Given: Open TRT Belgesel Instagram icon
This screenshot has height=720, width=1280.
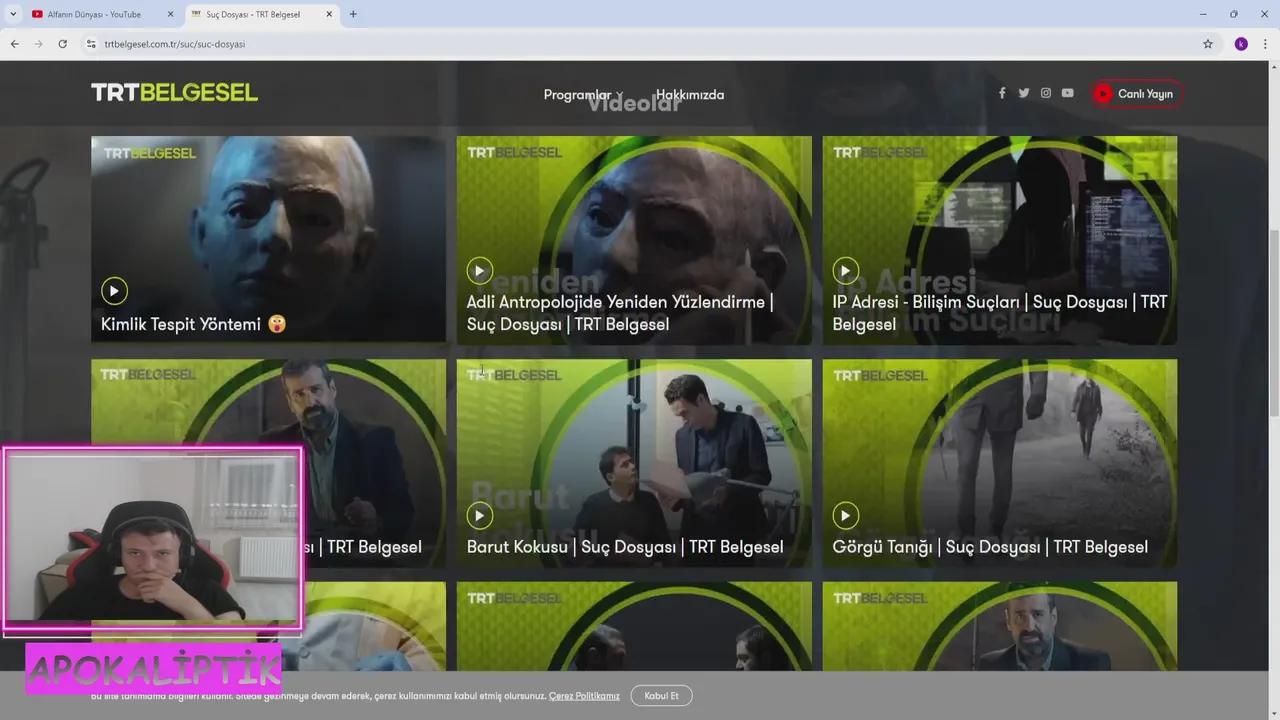Looking at the screenshot, I should point(1046,93).
